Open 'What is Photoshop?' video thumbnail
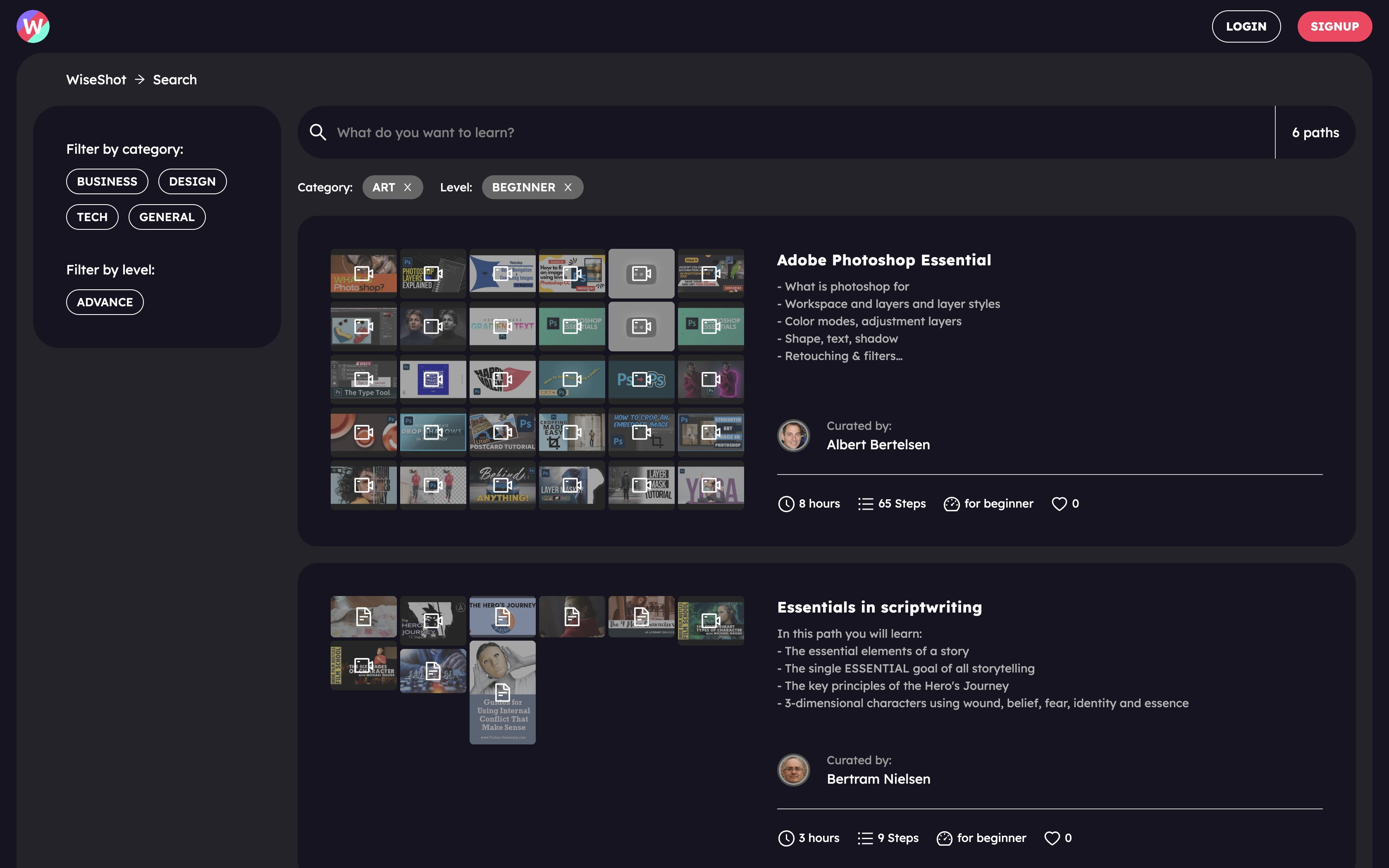 (x=363, y=273)
